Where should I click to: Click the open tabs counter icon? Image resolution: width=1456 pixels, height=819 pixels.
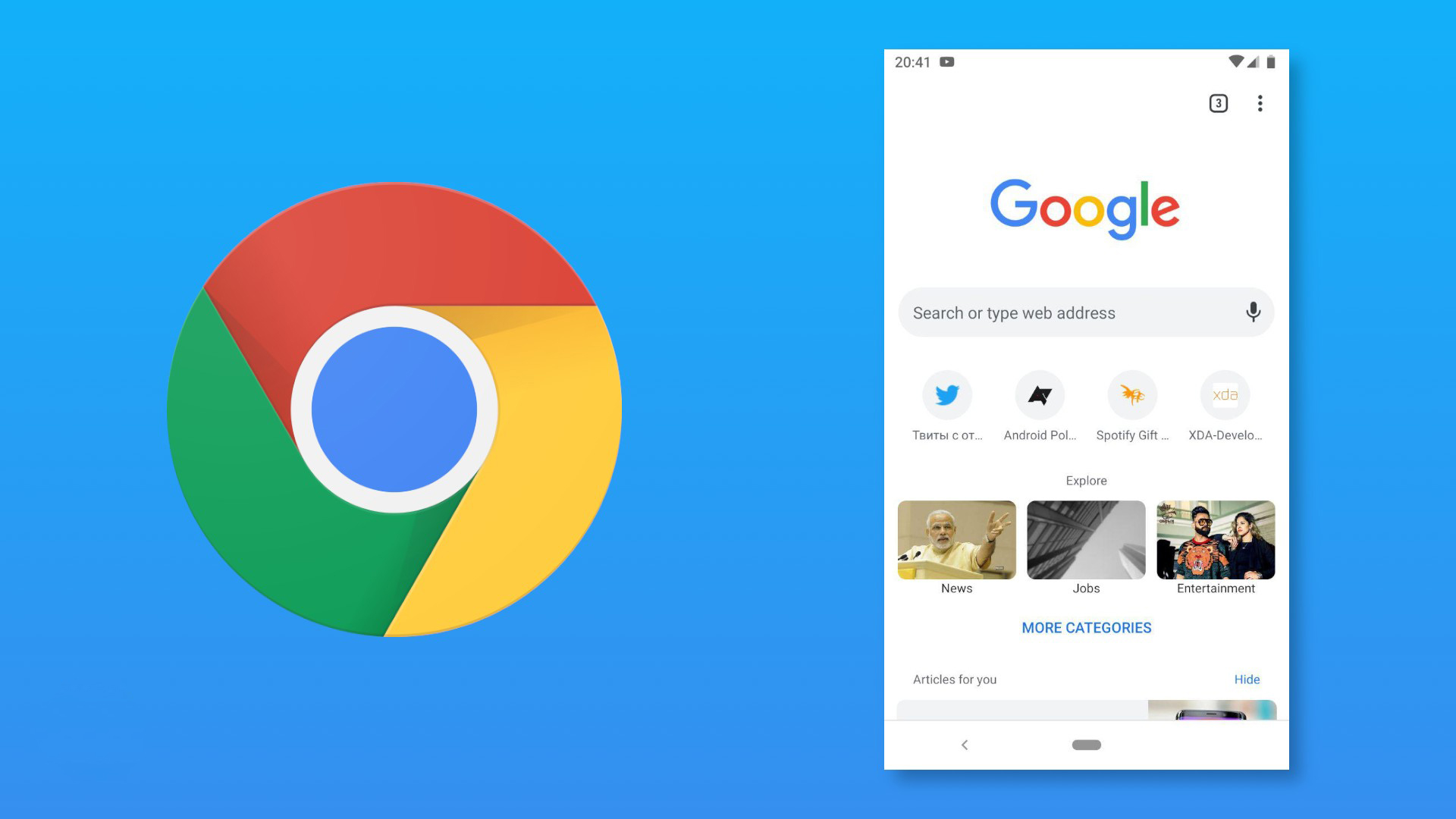point(1219,103)
